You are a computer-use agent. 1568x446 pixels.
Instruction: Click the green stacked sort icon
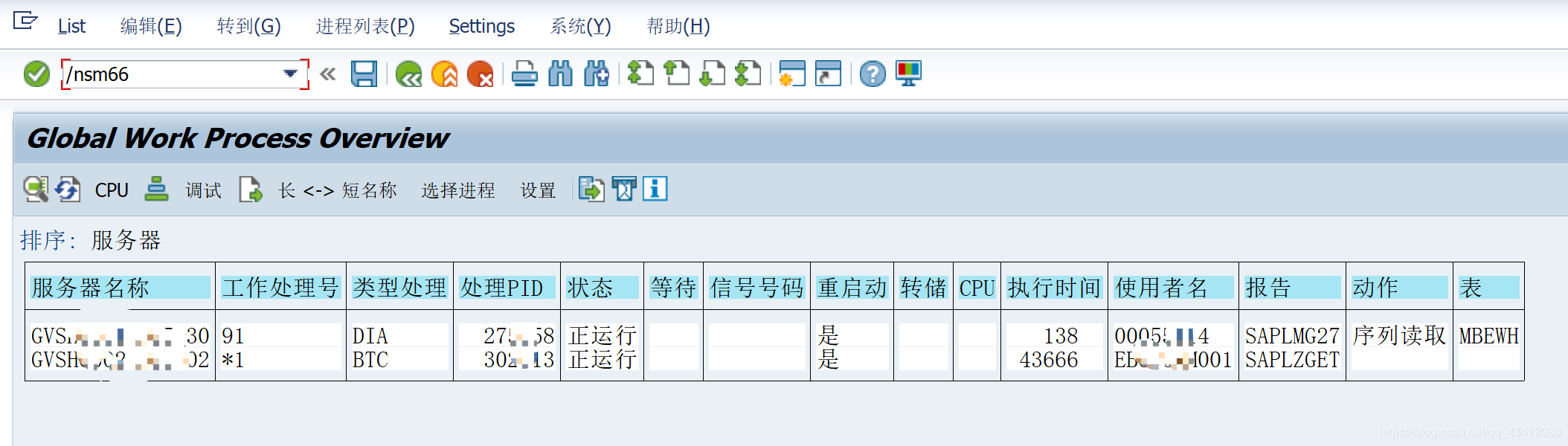pyautogui.click(x=156, y=189)
